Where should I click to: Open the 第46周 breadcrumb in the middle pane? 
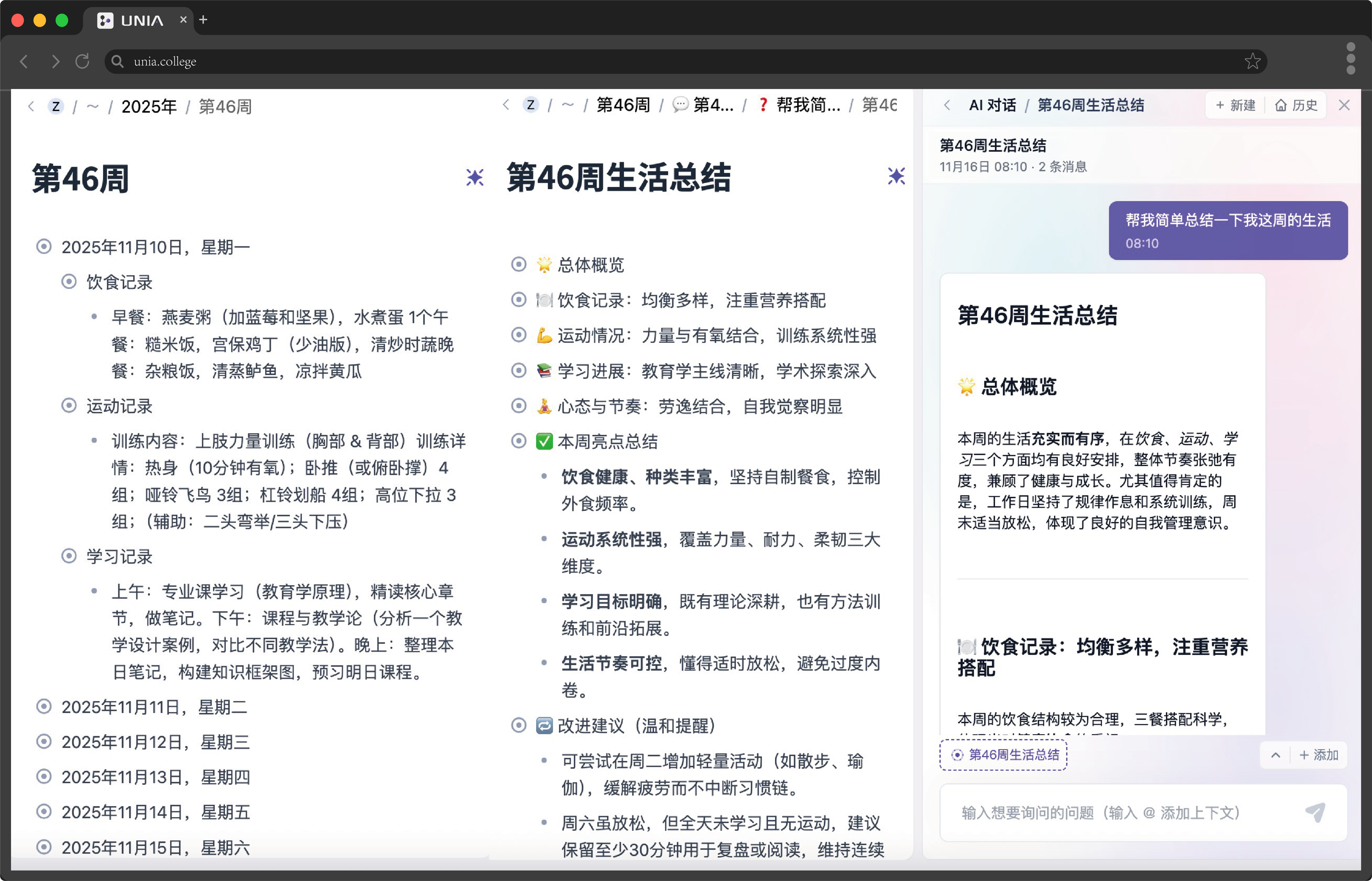tap(623, 105)
